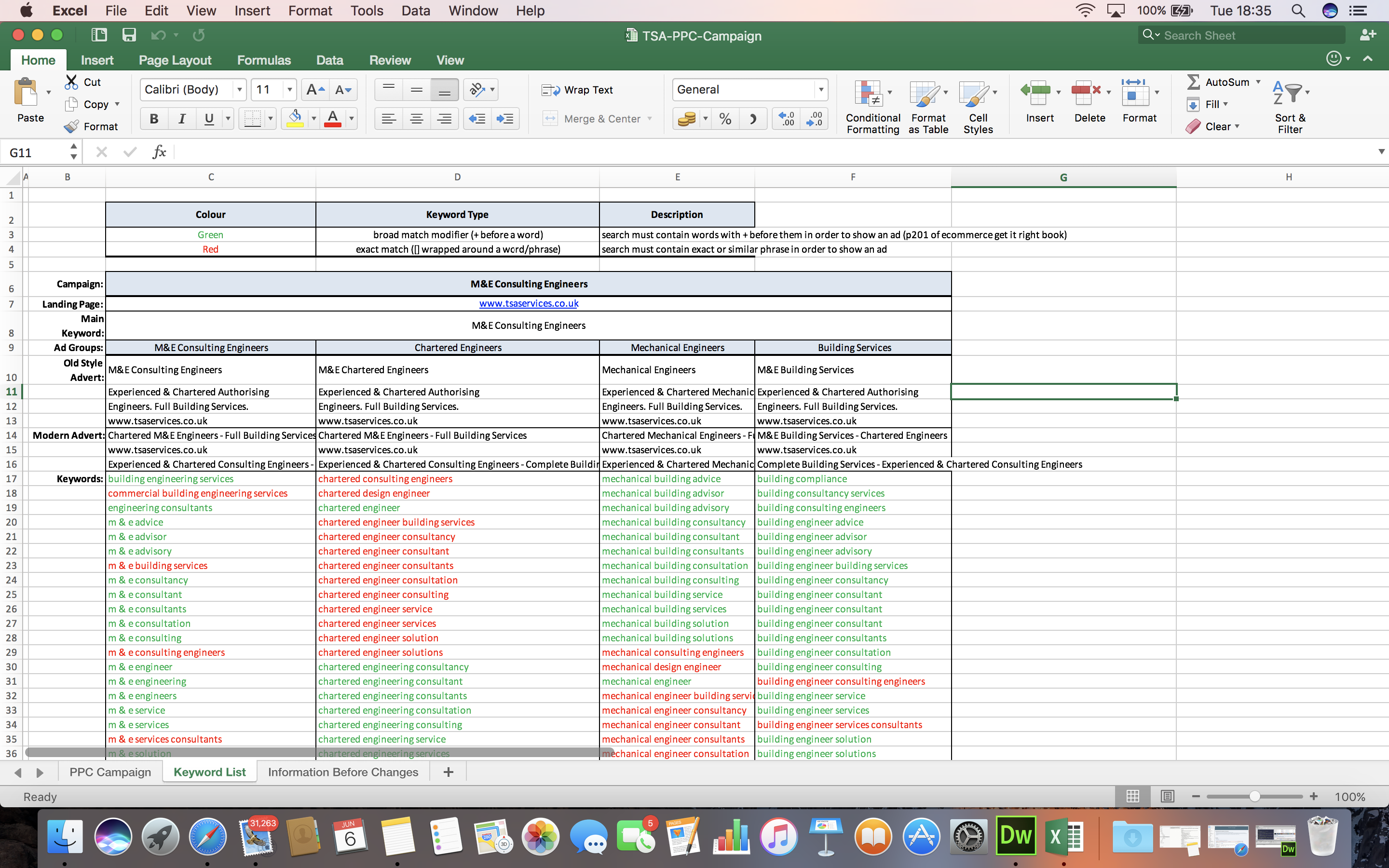Add a new sheet with the plus button
The height and width of the screenshot is (868, 1389).
click(x=448, y=772)
